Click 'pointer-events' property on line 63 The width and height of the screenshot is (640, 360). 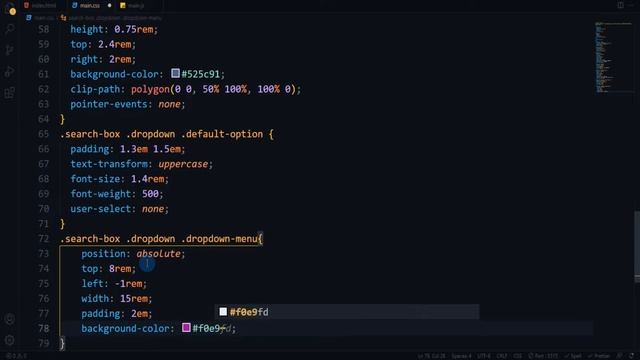[109, 104]
